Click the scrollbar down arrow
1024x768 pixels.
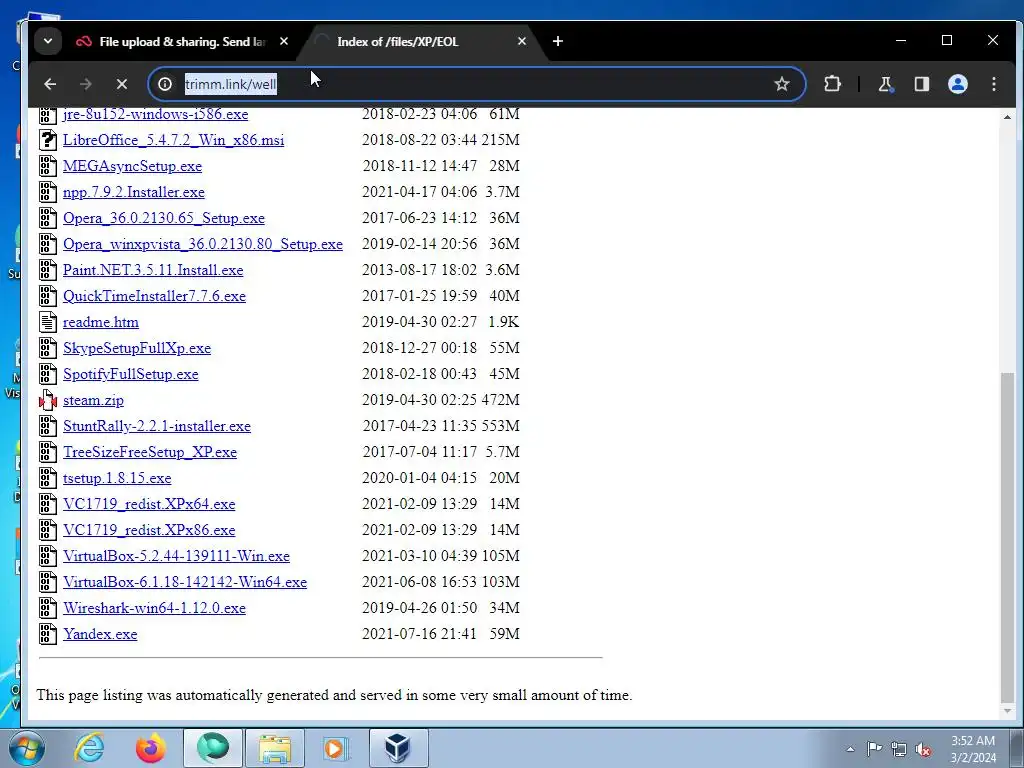click(x=1008, y=711)
